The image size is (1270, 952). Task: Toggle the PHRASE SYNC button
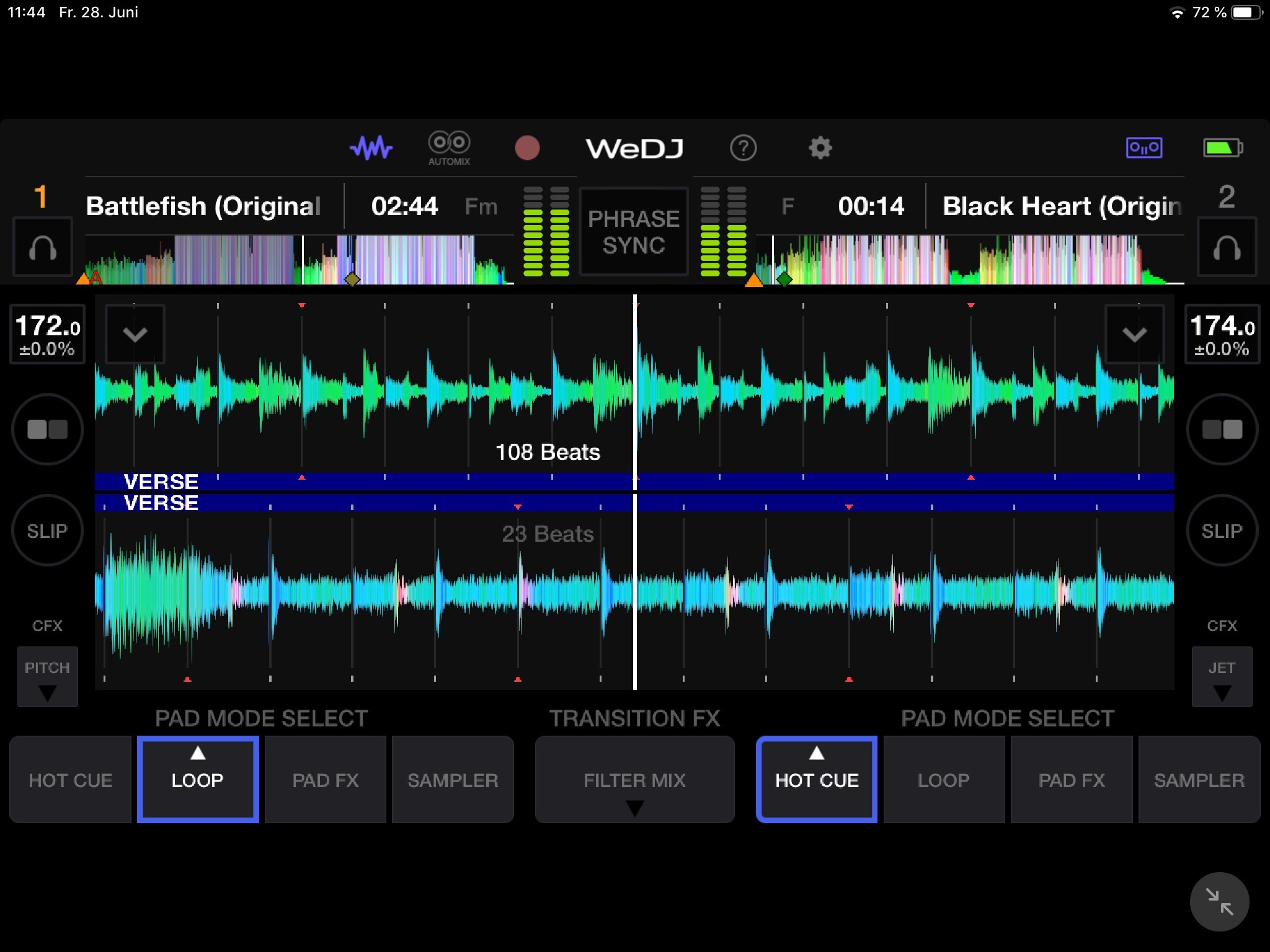(633, 232)
